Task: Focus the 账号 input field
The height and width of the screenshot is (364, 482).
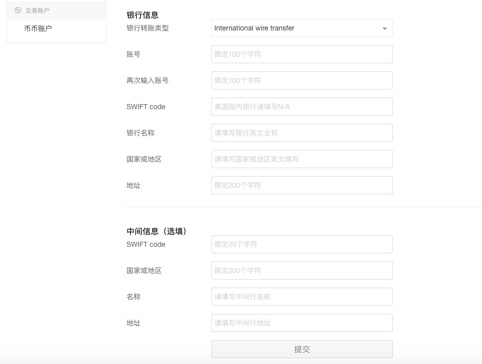Action: click(302, 54)
